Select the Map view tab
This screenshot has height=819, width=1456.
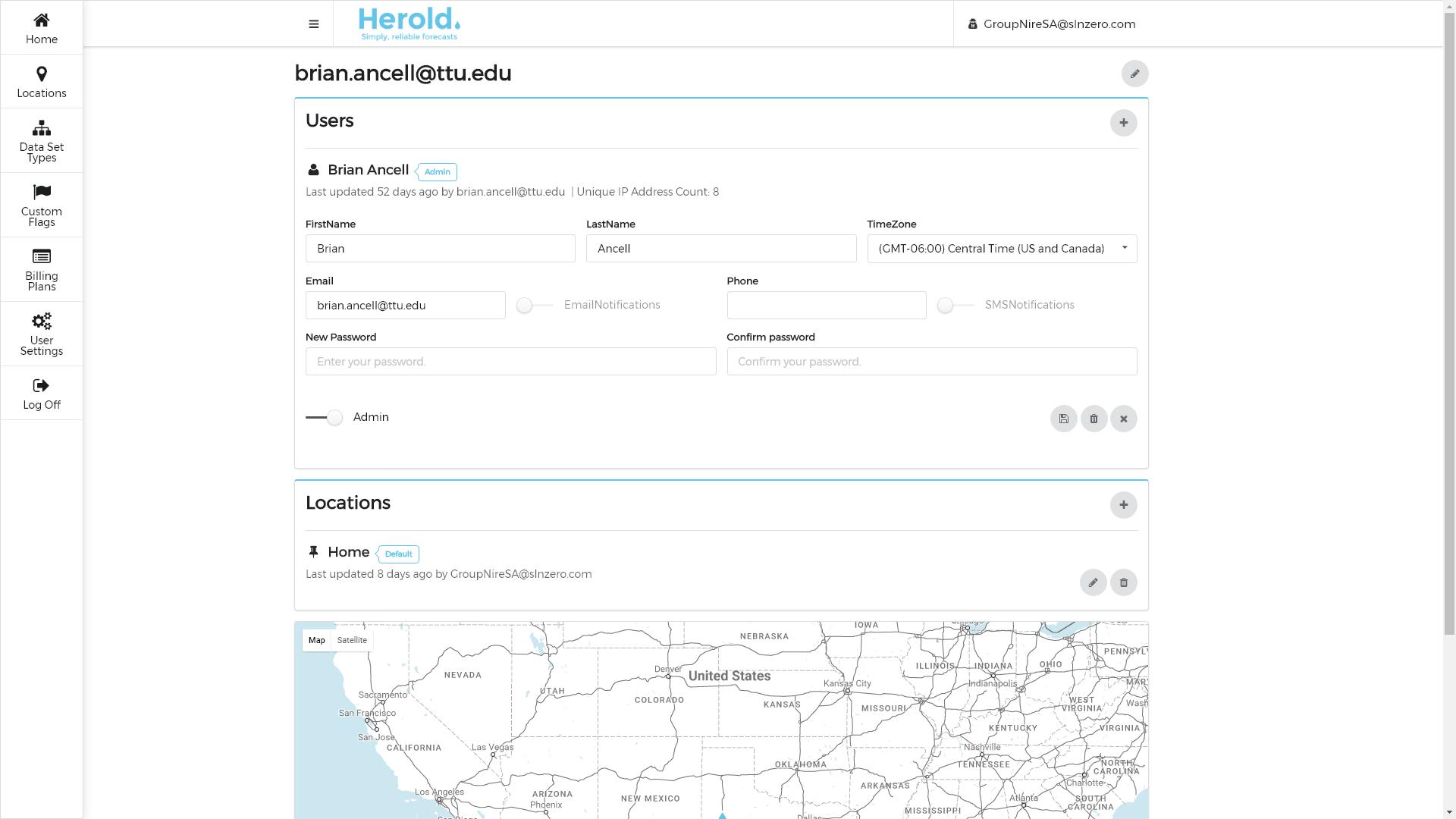[x=316, y=640]
